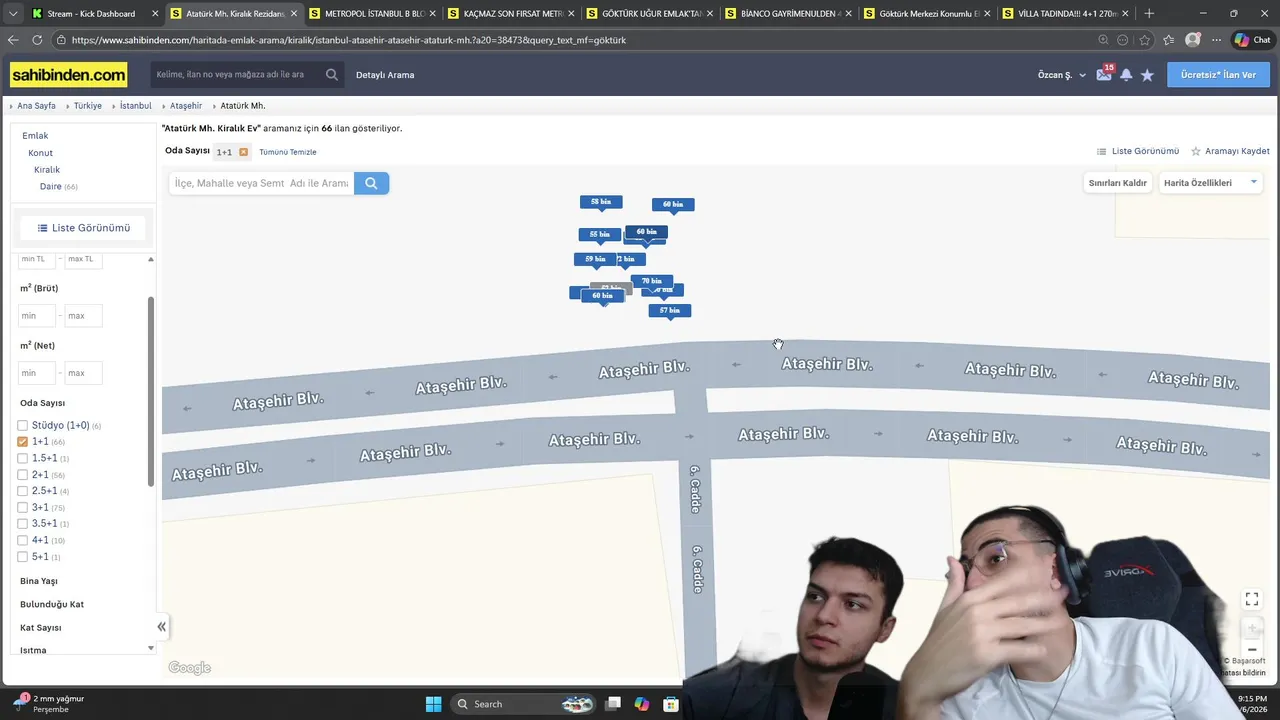Click the Ataşehir breadcrumb link

pyautogui.click(x=186, y=106)
